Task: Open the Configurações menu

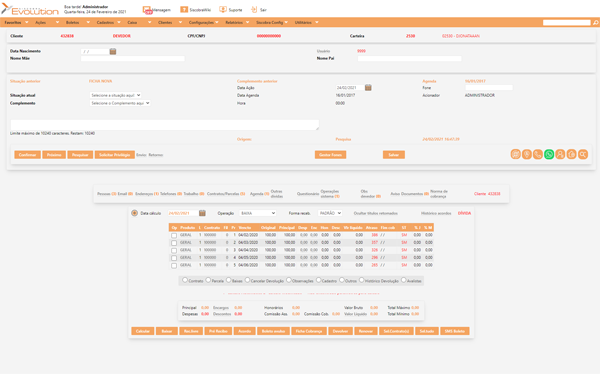Action: (x=203, y=23)
